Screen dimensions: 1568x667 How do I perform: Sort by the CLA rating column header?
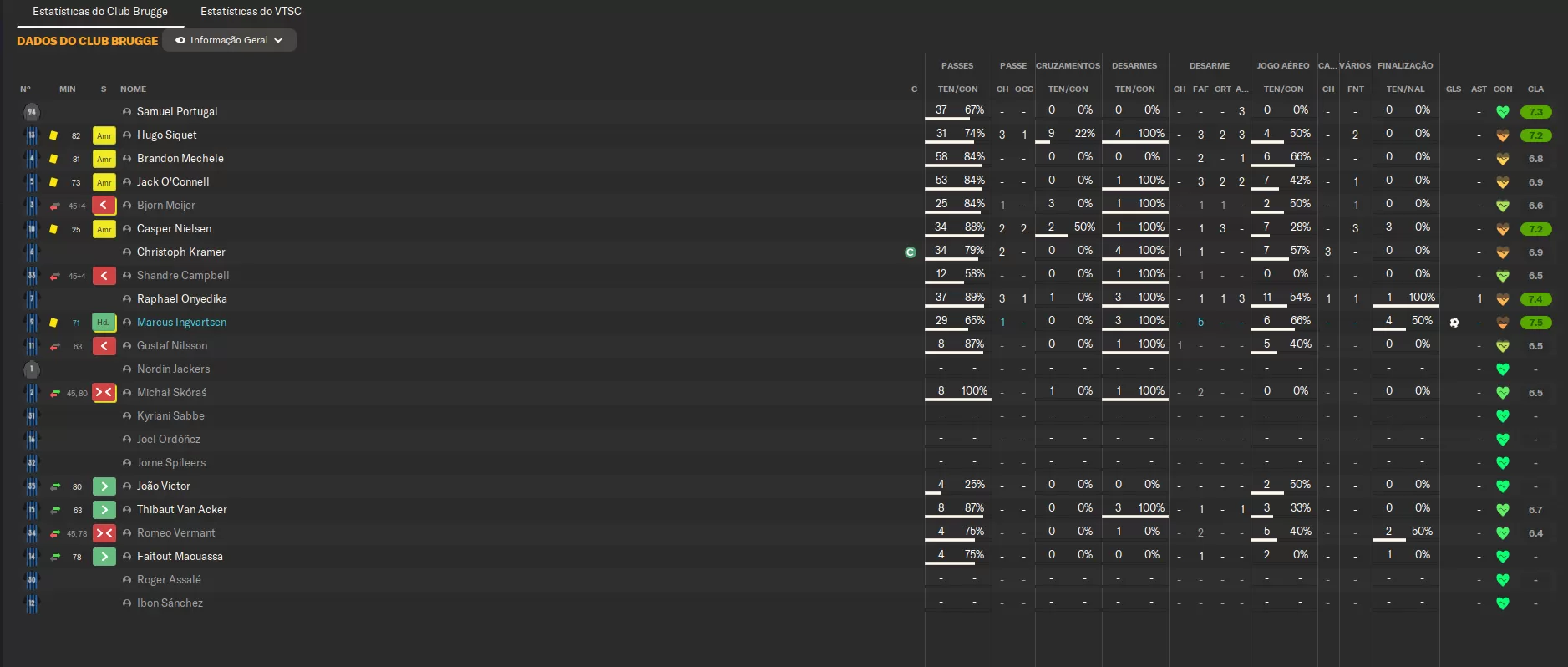pos(1535,89)
